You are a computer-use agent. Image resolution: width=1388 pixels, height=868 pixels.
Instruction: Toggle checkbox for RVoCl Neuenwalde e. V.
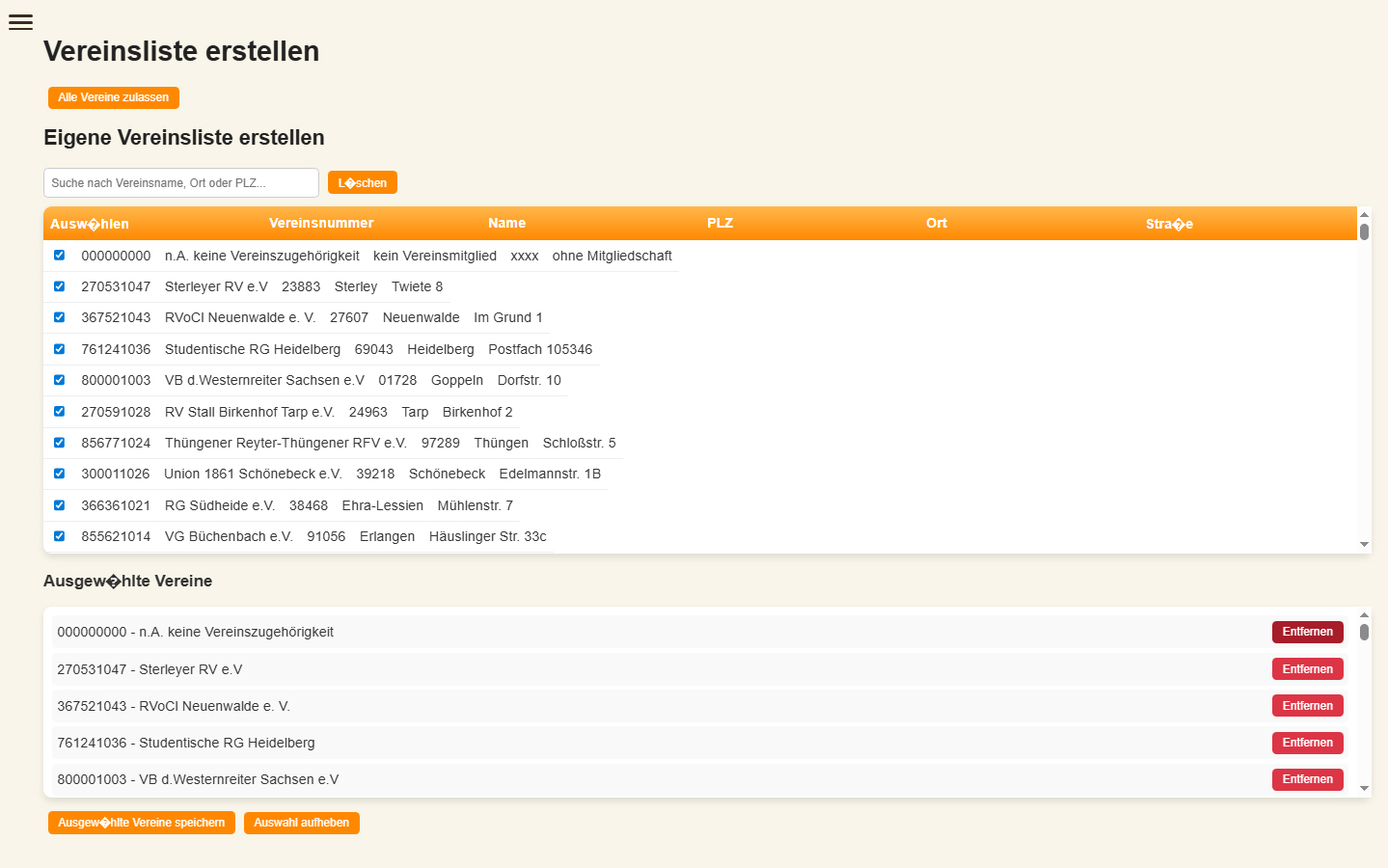click(59, 317)
